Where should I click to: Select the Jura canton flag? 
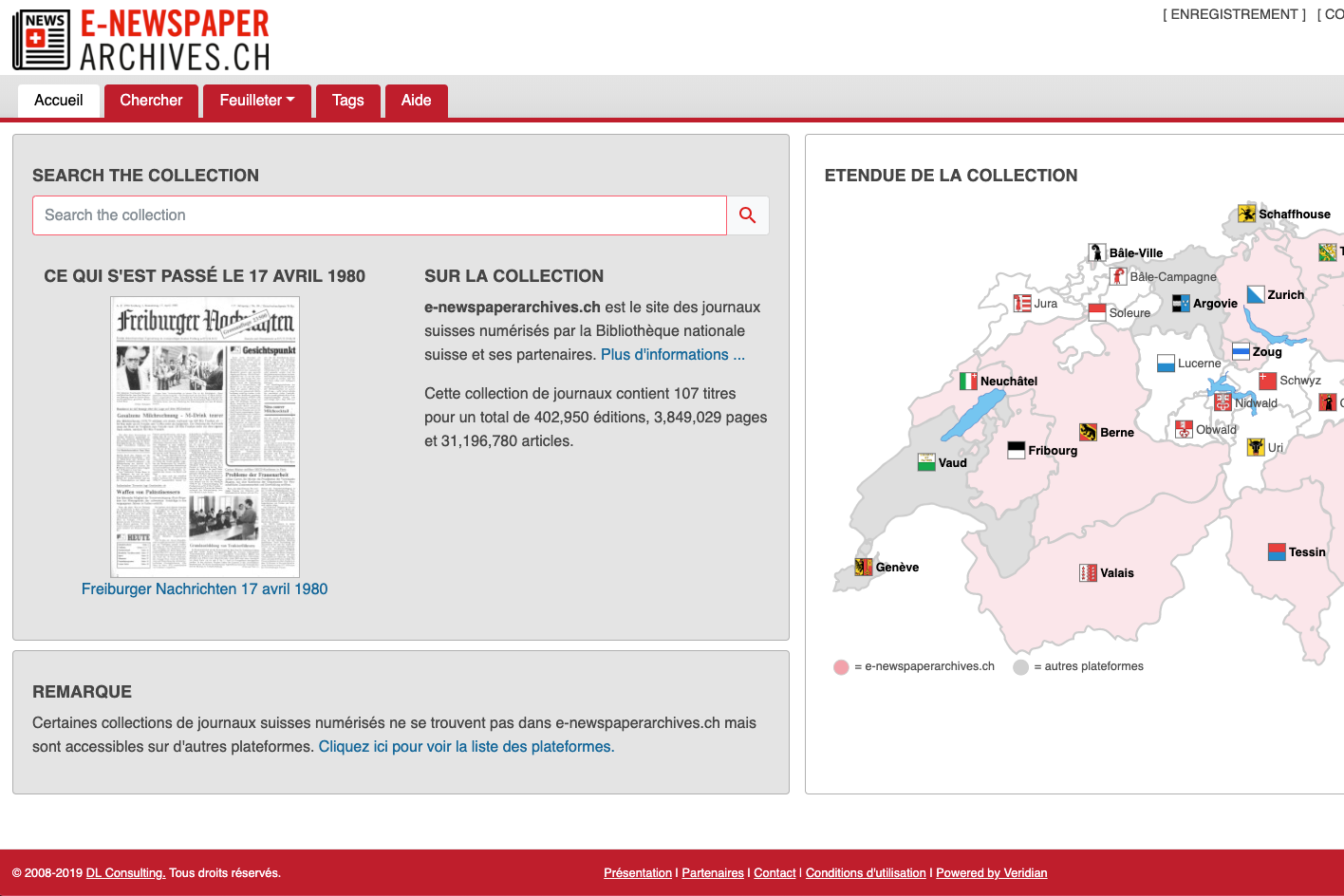point(1022,303)
